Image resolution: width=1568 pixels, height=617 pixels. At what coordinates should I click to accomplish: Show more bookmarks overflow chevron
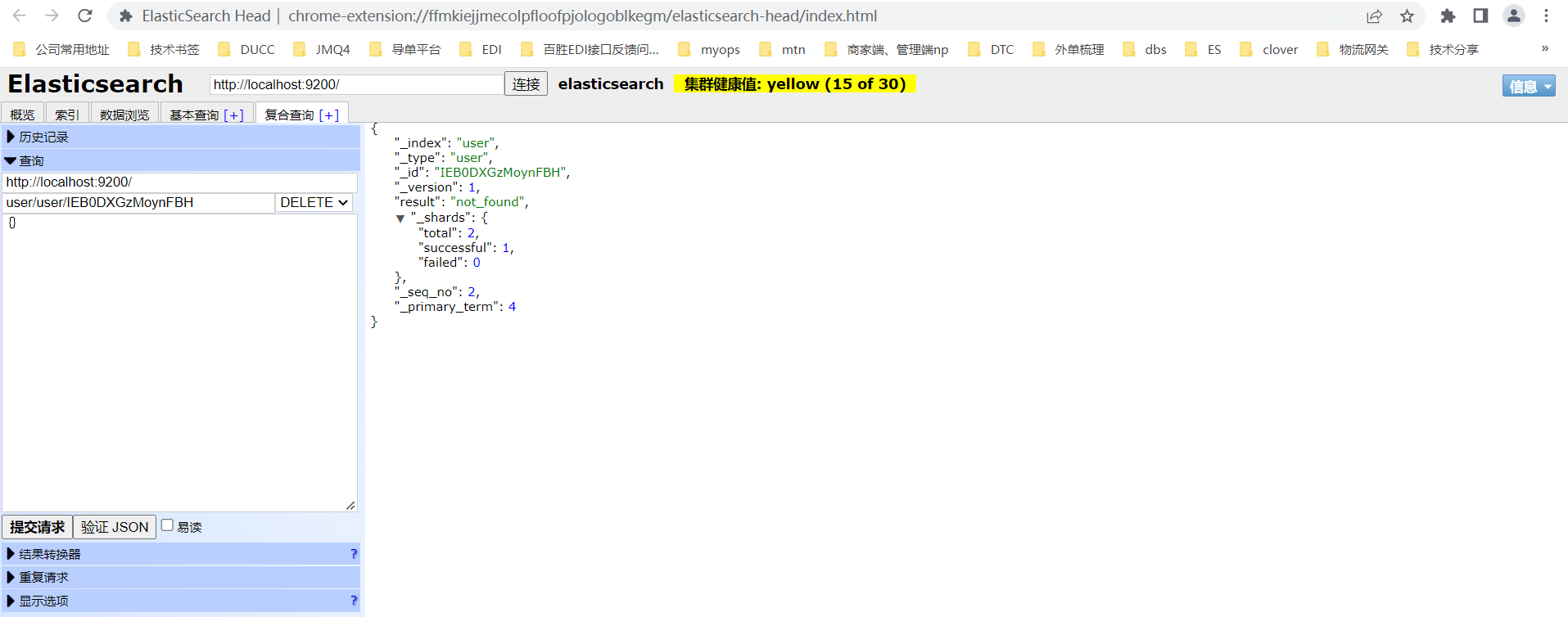point(1545,49)
